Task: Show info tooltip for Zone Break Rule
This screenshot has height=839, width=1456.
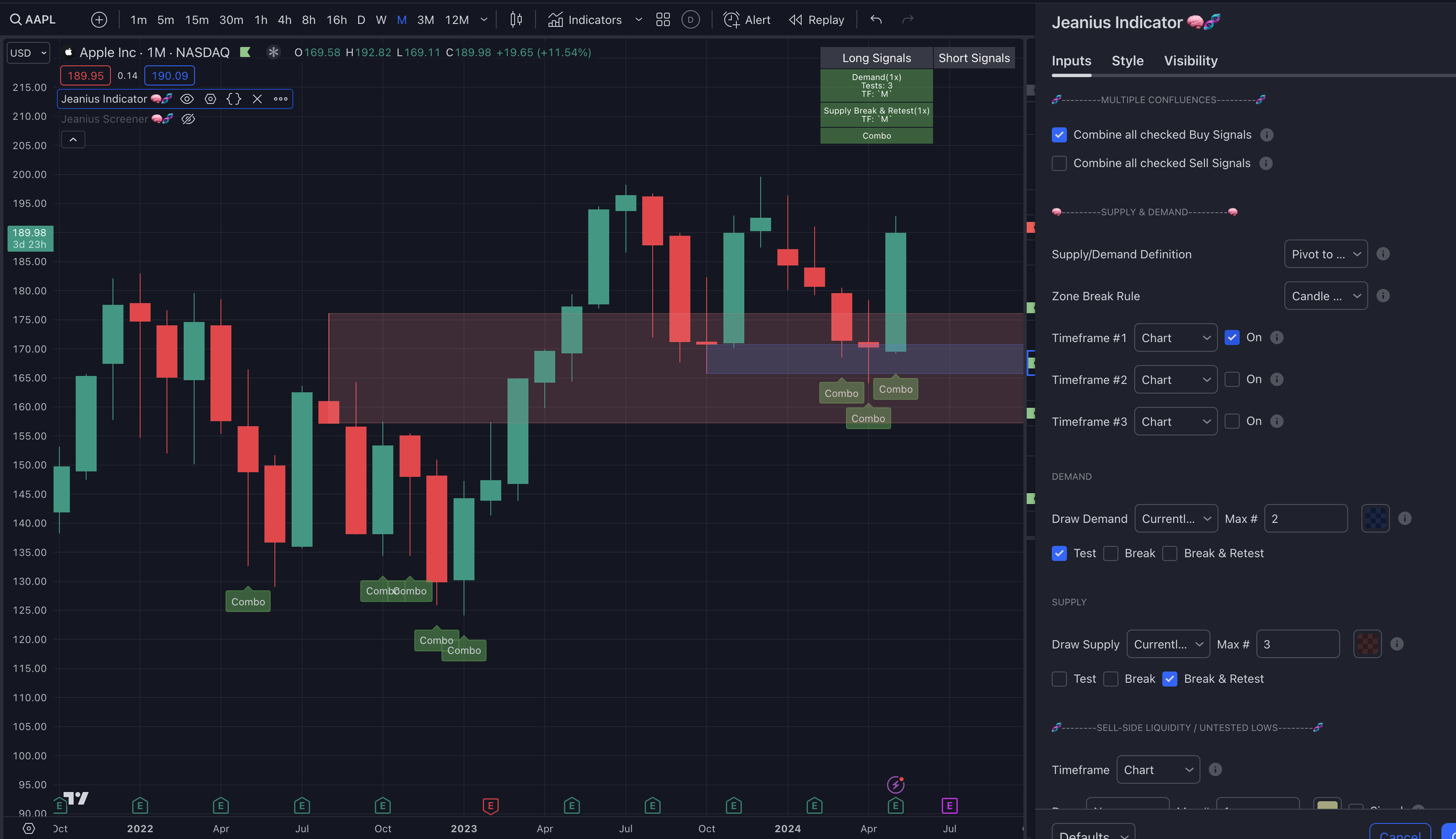Action: click(x=1383, y=296)
